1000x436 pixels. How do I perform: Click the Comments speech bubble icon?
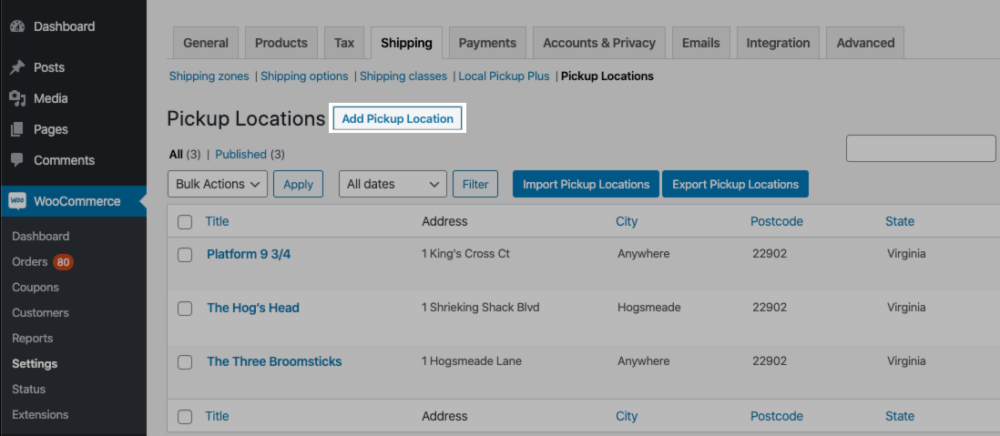[x=17, y=160]
